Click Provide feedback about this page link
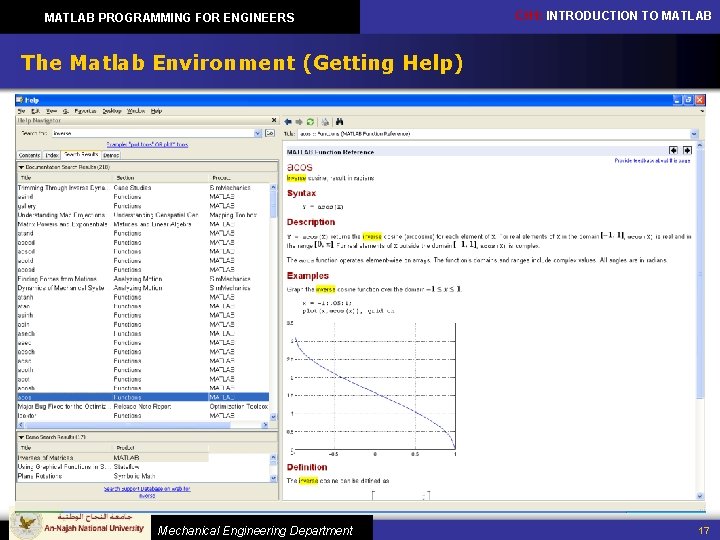This screenshot has height=540, width=720. [652, 161]
